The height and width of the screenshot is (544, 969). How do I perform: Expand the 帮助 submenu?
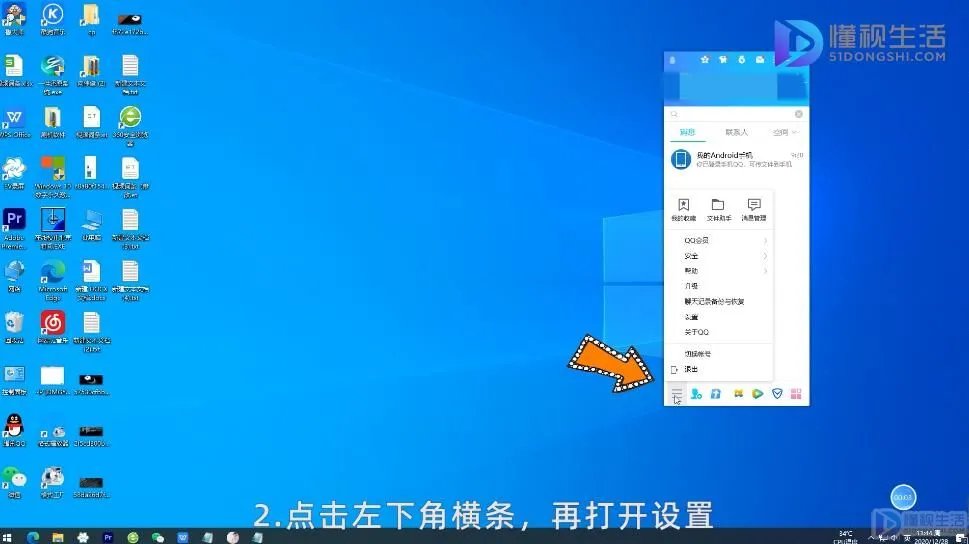(x=719, y=271)
